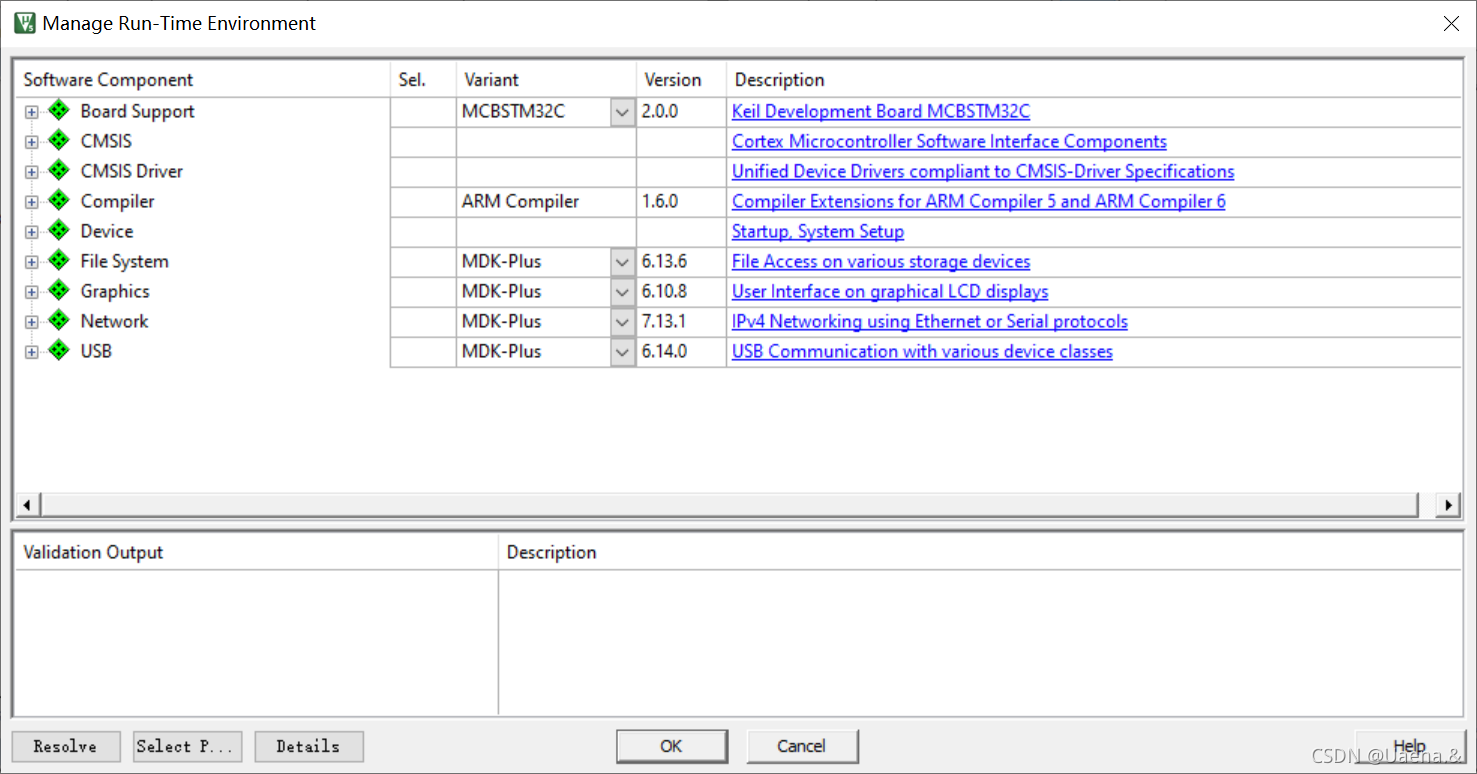
Task: Click the green diamond icon beside File System
Action: [59, 261]
